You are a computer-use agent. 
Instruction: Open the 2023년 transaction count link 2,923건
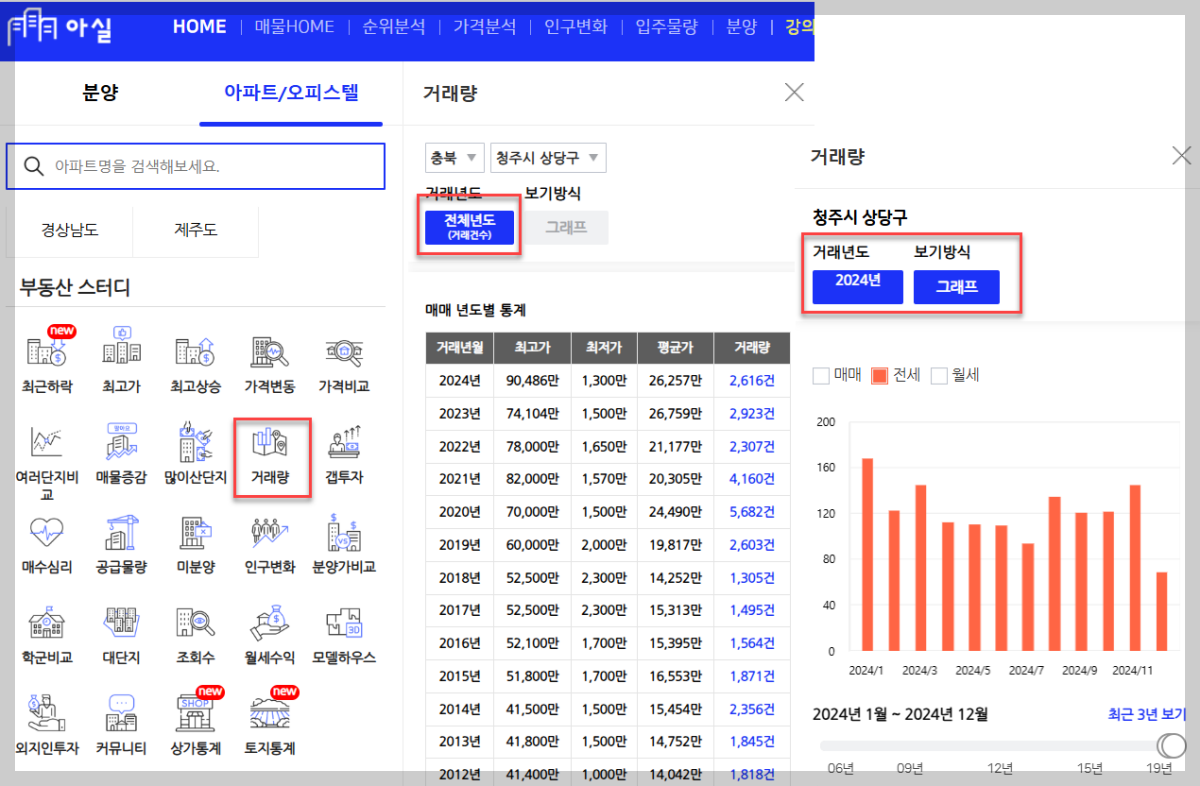754,413
